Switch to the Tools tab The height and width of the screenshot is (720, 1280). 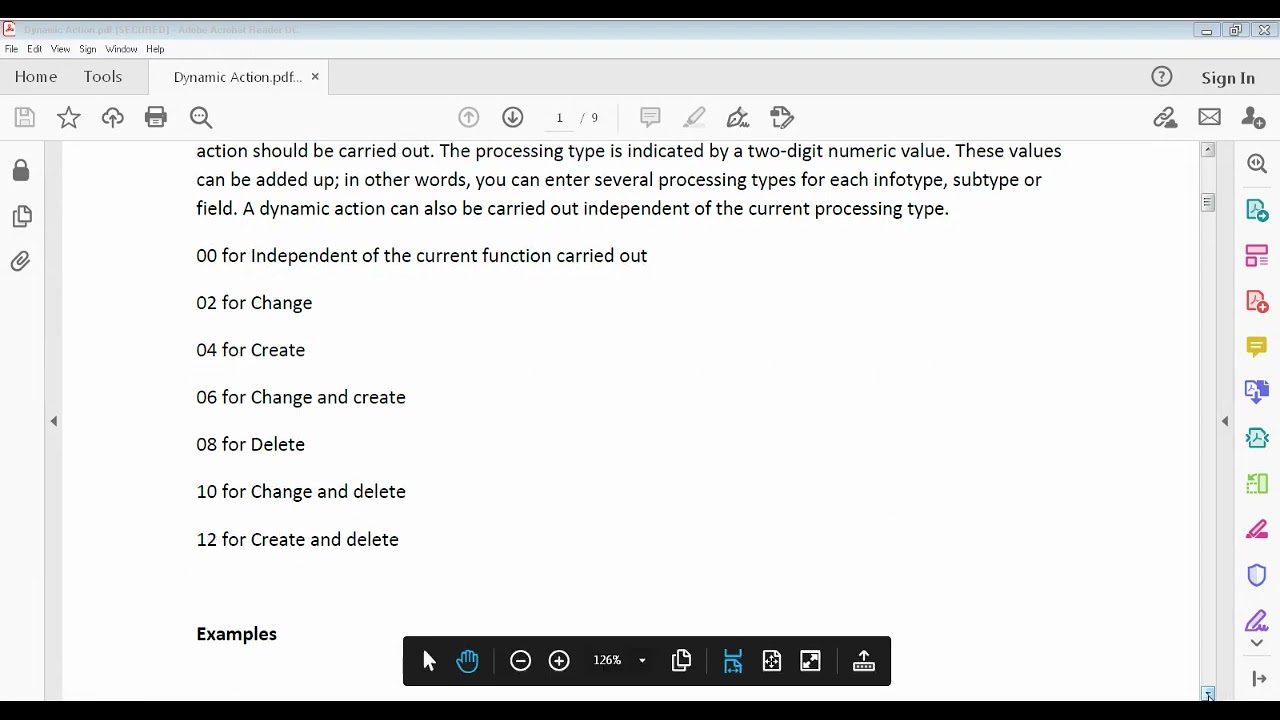[x=103, y=77]
